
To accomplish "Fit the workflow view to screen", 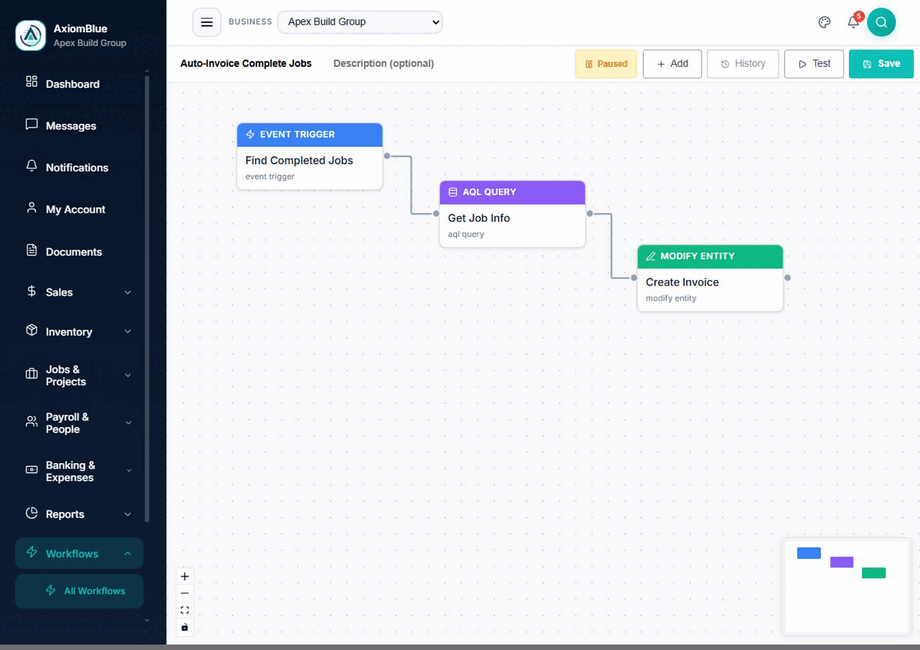I will tap(184, 610).
